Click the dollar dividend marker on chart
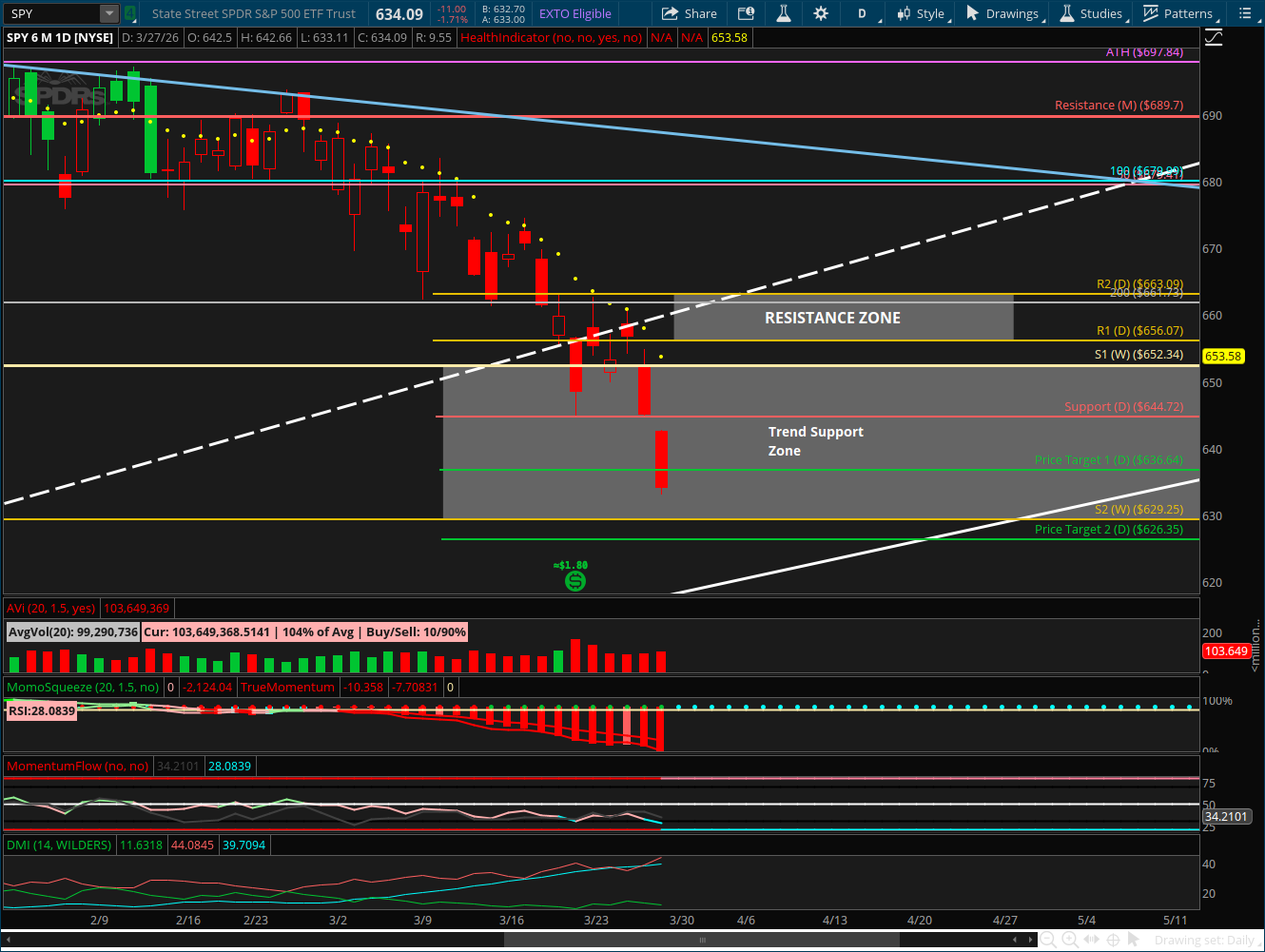Viewport: 1265px width, 952px height. tap(574, 580)
